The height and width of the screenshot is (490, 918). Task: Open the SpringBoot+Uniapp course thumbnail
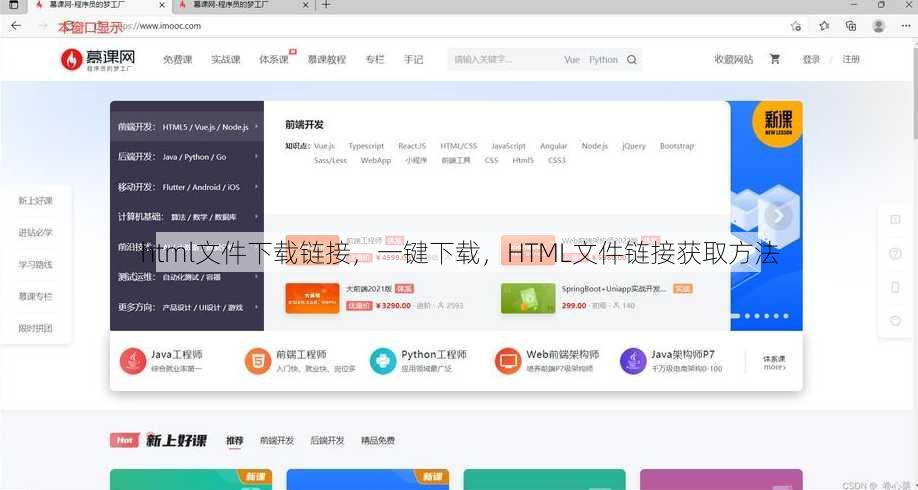pos(528,298)
